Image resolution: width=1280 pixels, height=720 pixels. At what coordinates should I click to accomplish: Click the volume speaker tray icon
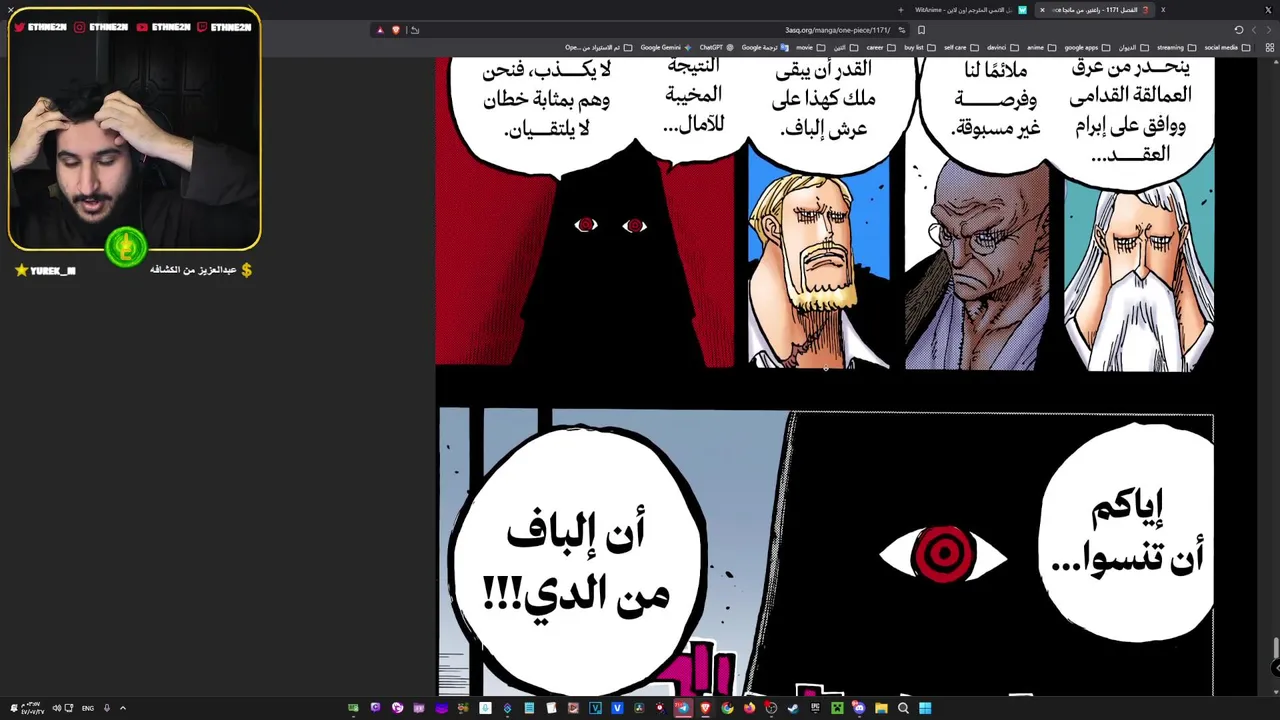point(57,708)
